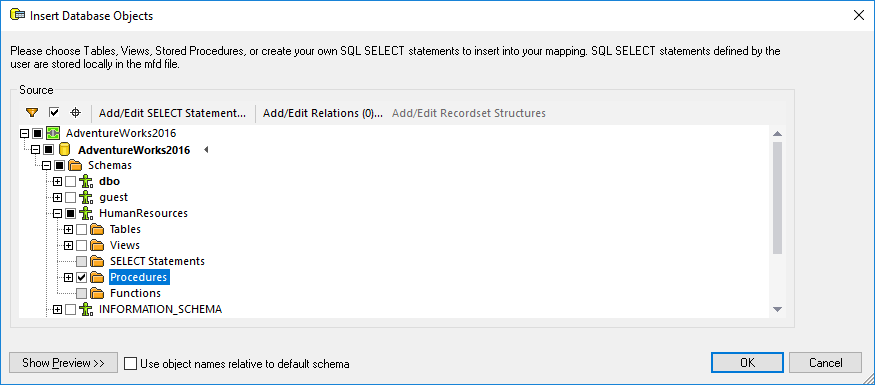Click the object locator crosshair icon
Image resolution: width=875 pixels, height=385 pixels.
click(75, 113)
